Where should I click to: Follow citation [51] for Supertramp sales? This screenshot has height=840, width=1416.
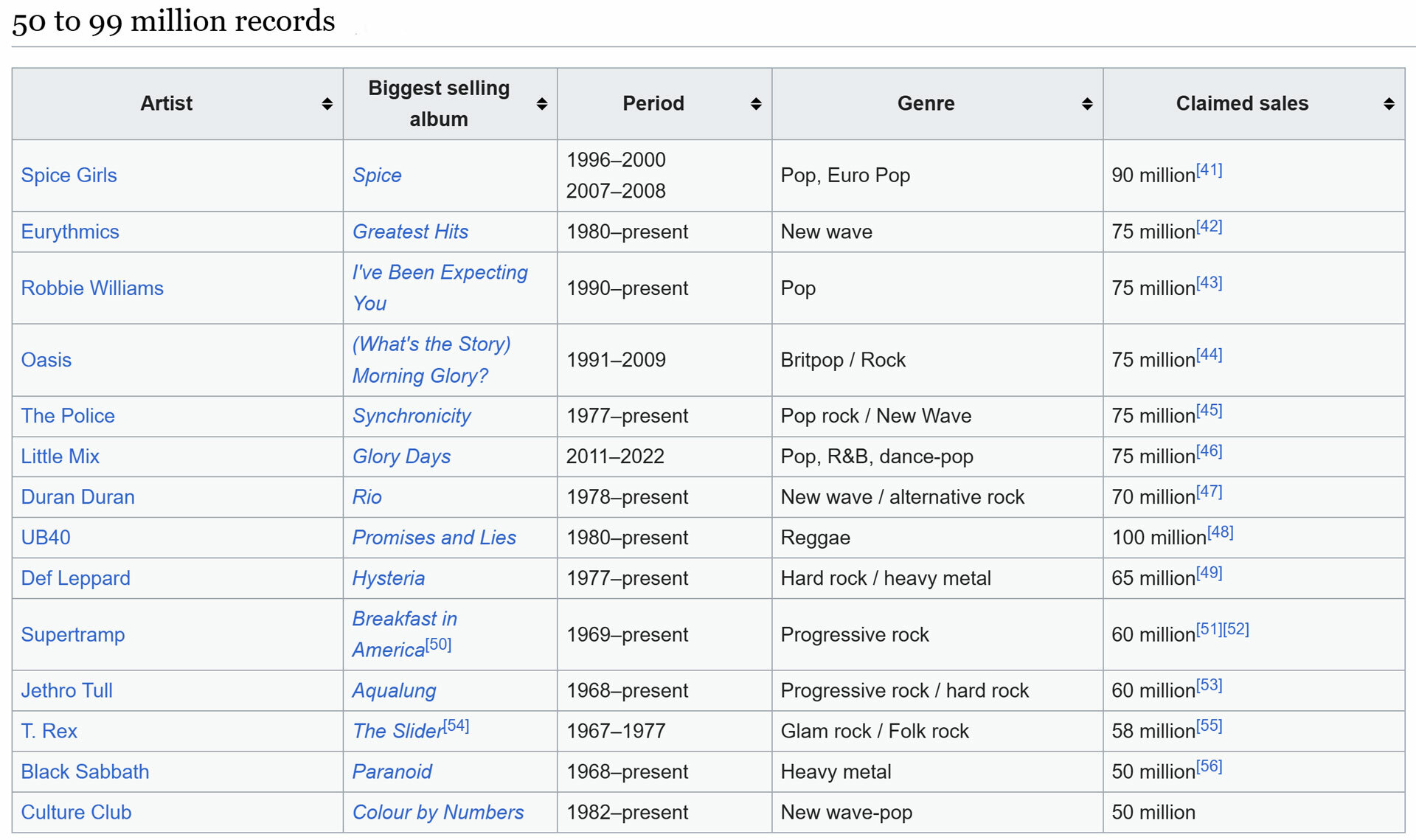(x=1209, y=630)
